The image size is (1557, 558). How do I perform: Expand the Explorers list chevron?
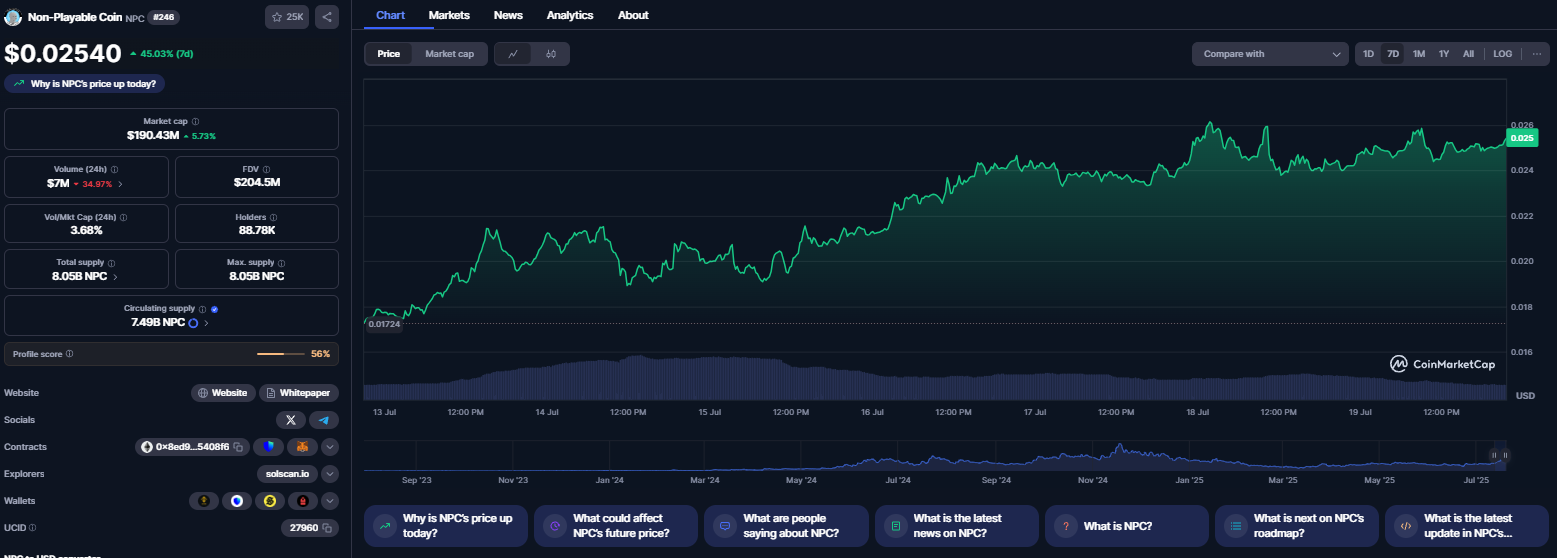[330, 474]
